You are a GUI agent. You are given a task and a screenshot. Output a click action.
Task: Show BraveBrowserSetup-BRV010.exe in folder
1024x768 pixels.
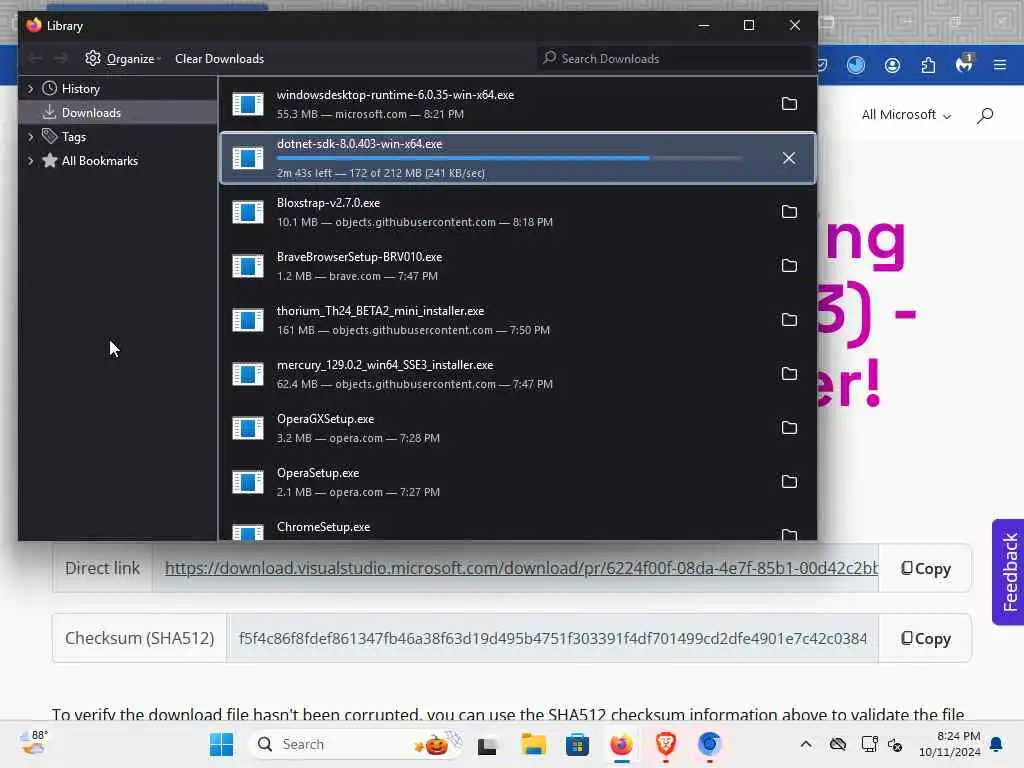click(789, 266)
